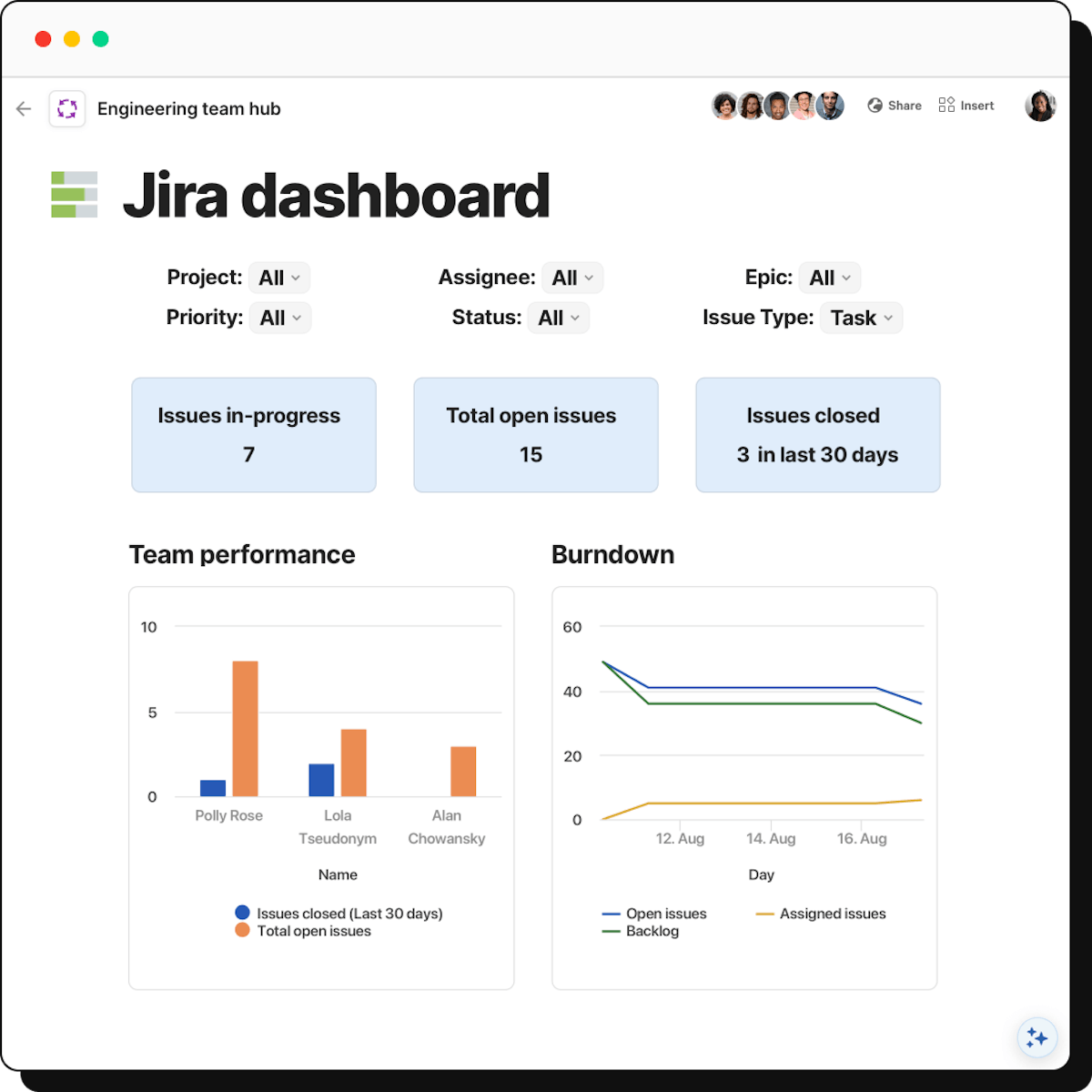Screen dimensions: 1092x1092
Task: Click the Jira dashboard bar-chart icon
Action: tap(74, 195)
